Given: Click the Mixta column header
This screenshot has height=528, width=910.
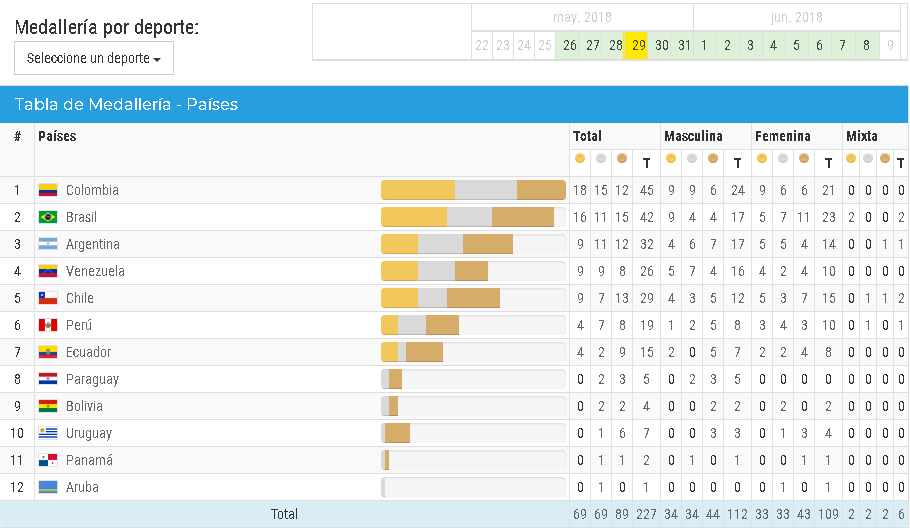Looking at the screenshot, I should pos(862,136).
